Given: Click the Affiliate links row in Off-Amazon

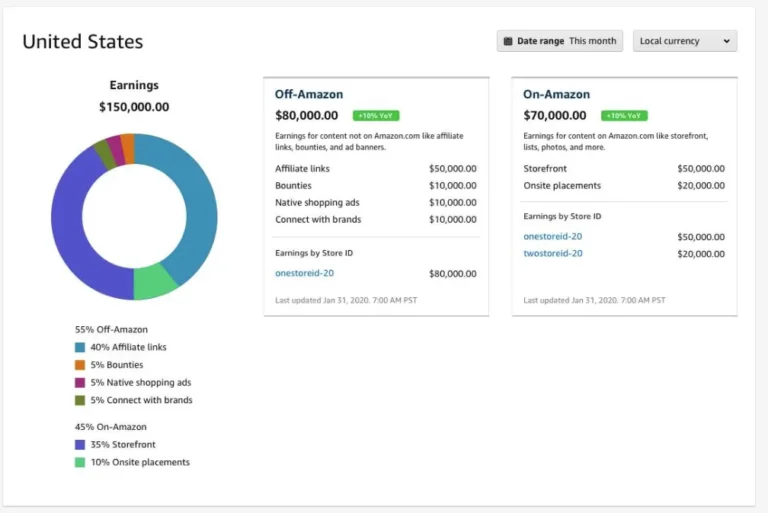Looking at the screenshot, I should tap(376, 169).
